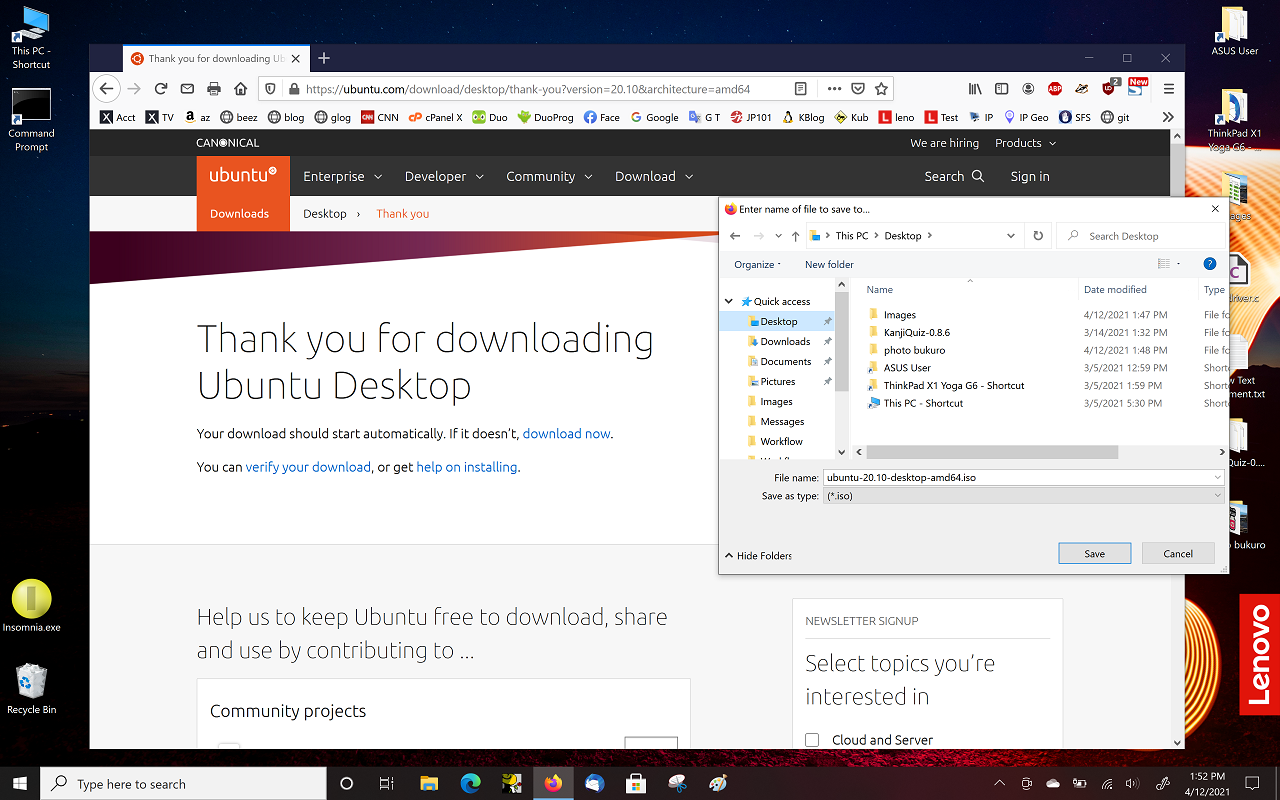This screenshot has width=1280, height=800.
Task: Select Pictures in Quick access
Action: 778,381
